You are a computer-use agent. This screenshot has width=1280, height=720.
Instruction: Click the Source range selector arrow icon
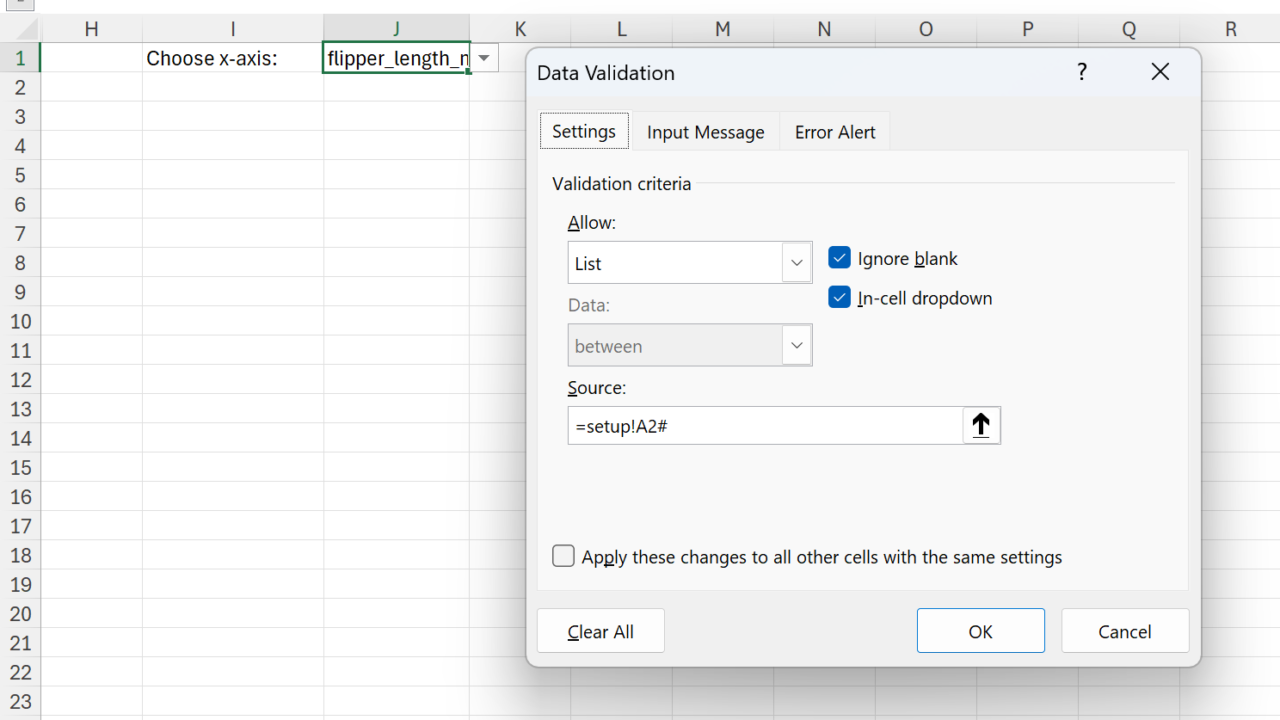click(981, 425)
